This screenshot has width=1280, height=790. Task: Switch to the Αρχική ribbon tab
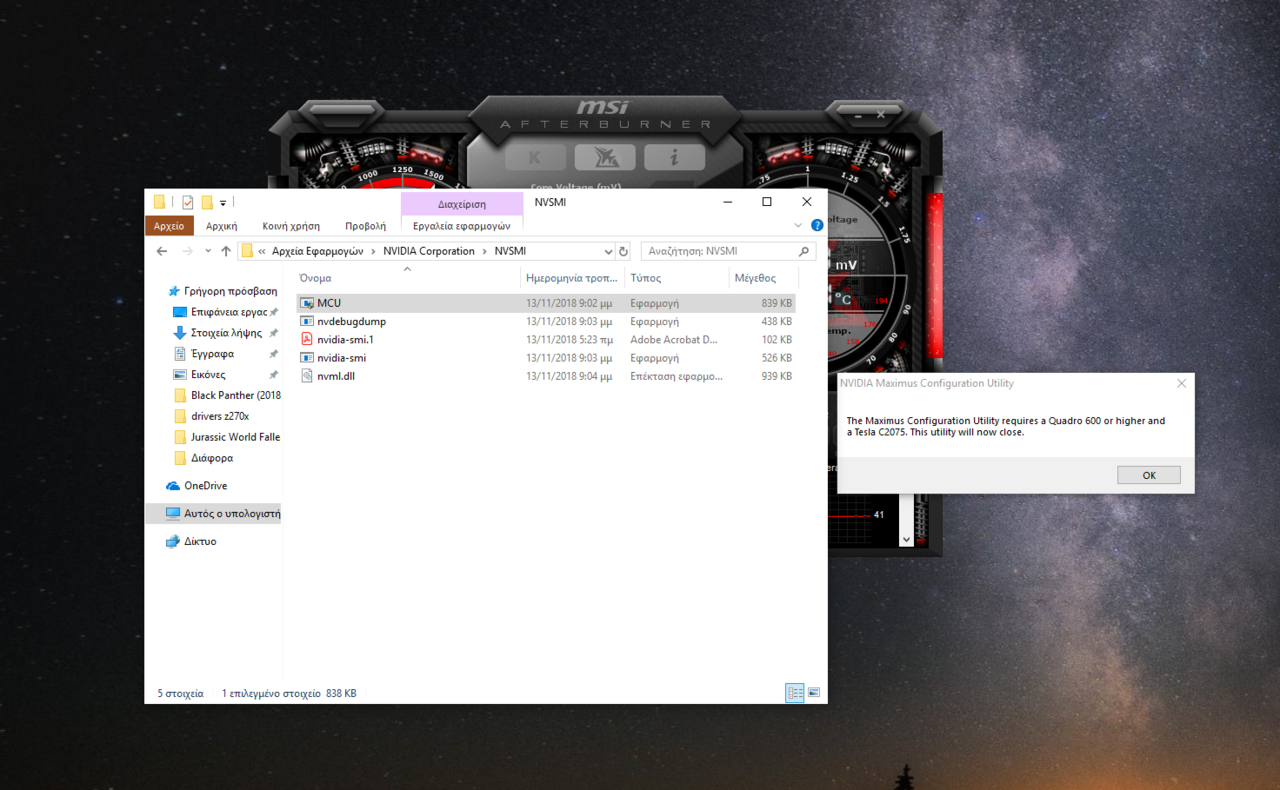tap(221, 226)
